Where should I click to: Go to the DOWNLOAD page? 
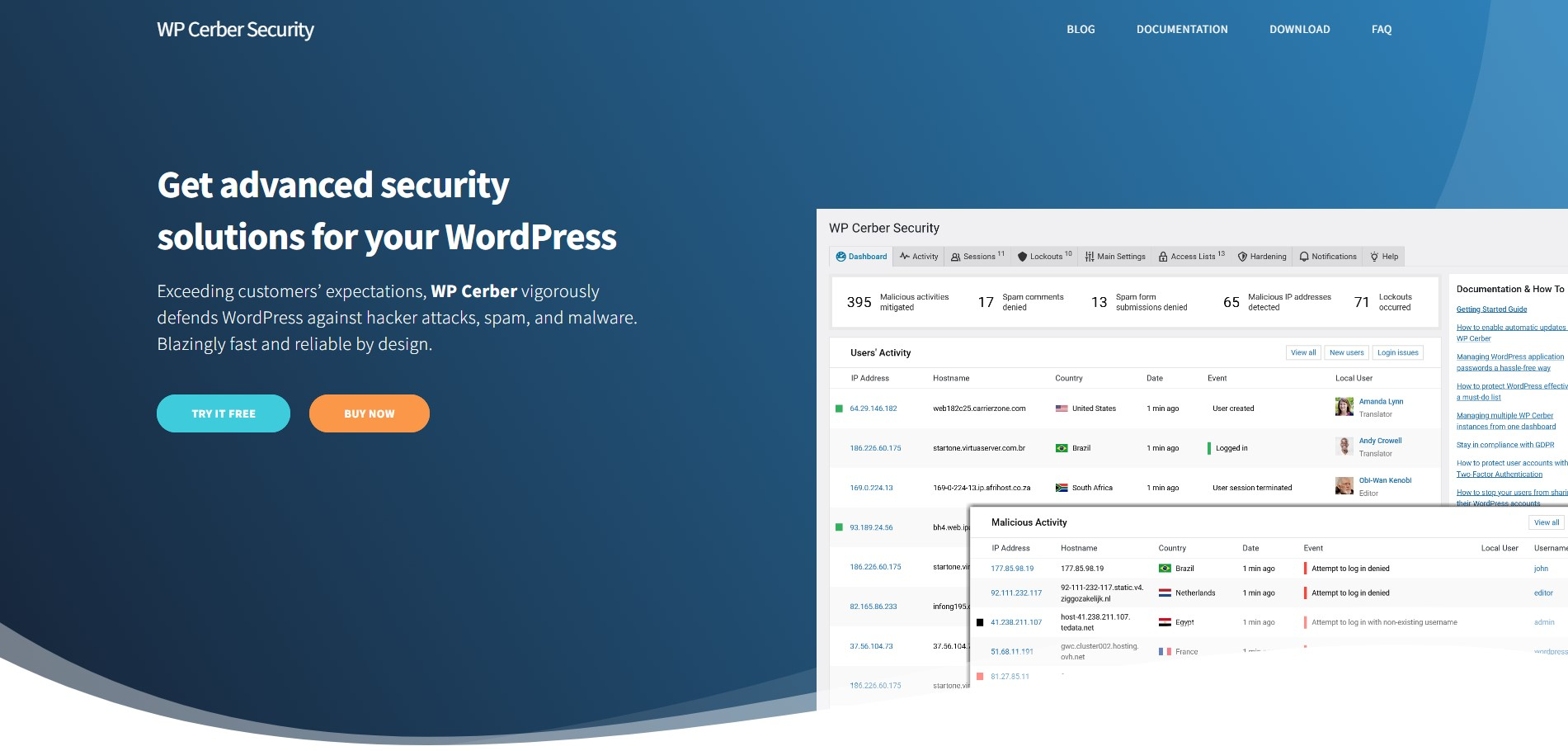[x=1300, y=30]
